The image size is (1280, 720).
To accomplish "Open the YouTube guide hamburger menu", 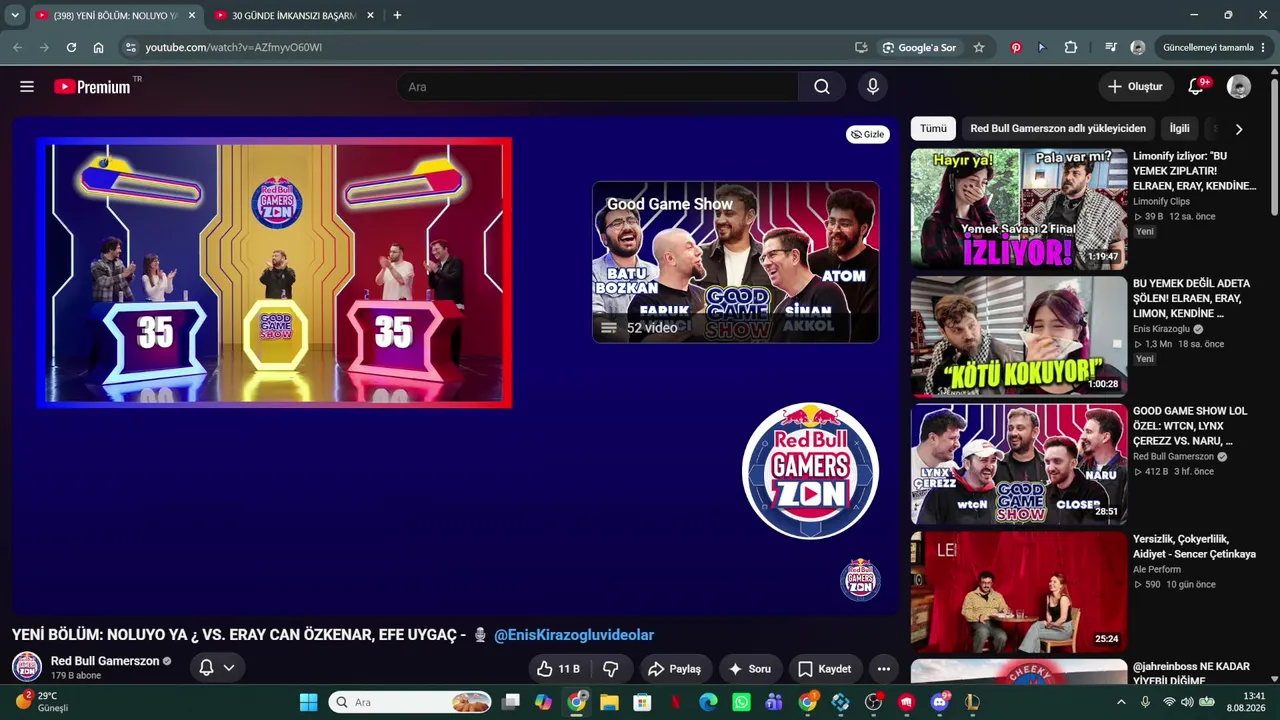I will click(x=27, y=87).
